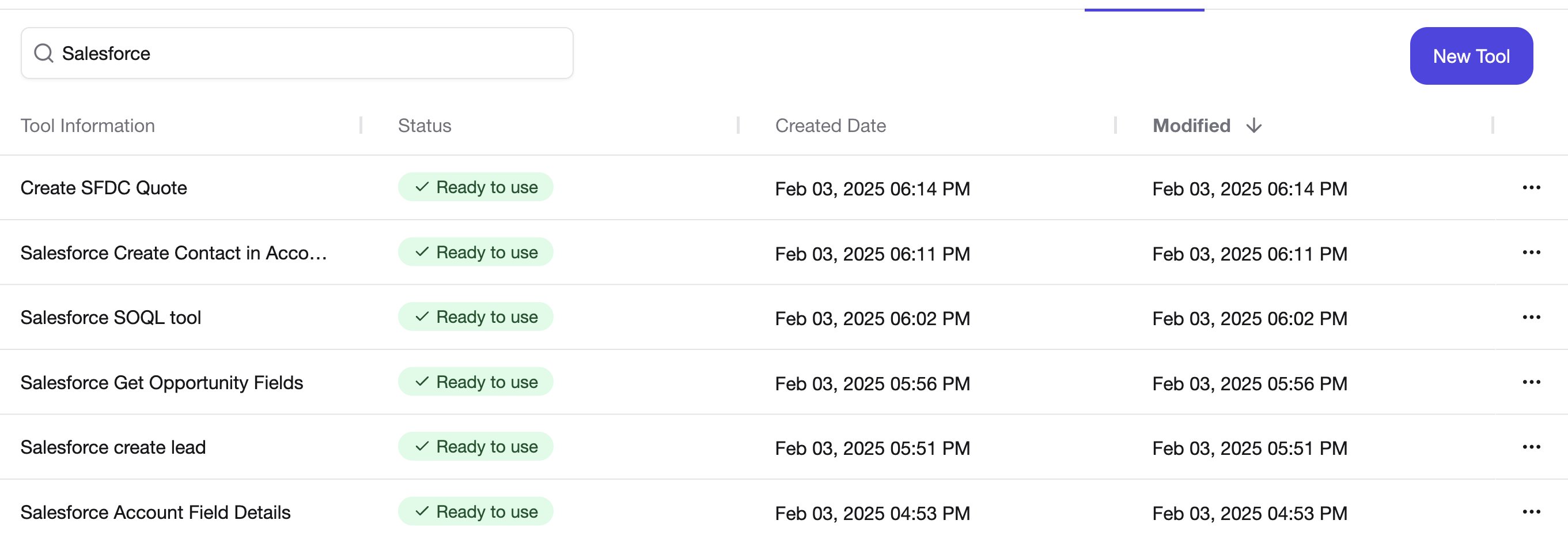This screenshot has width=1568, height=535.
Task: Open Salesforce Account Field Details tool
Action: [155, 513]
